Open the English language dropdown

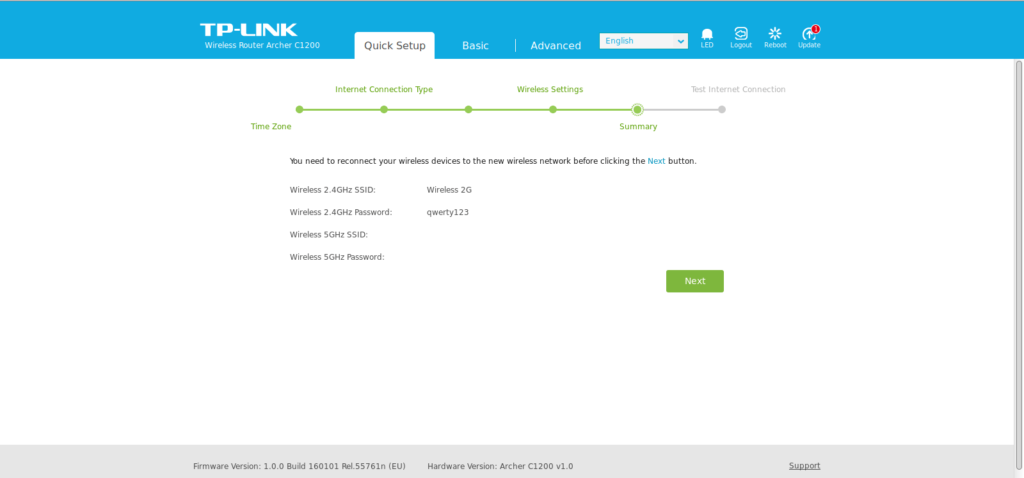click(x=643, y=41)
